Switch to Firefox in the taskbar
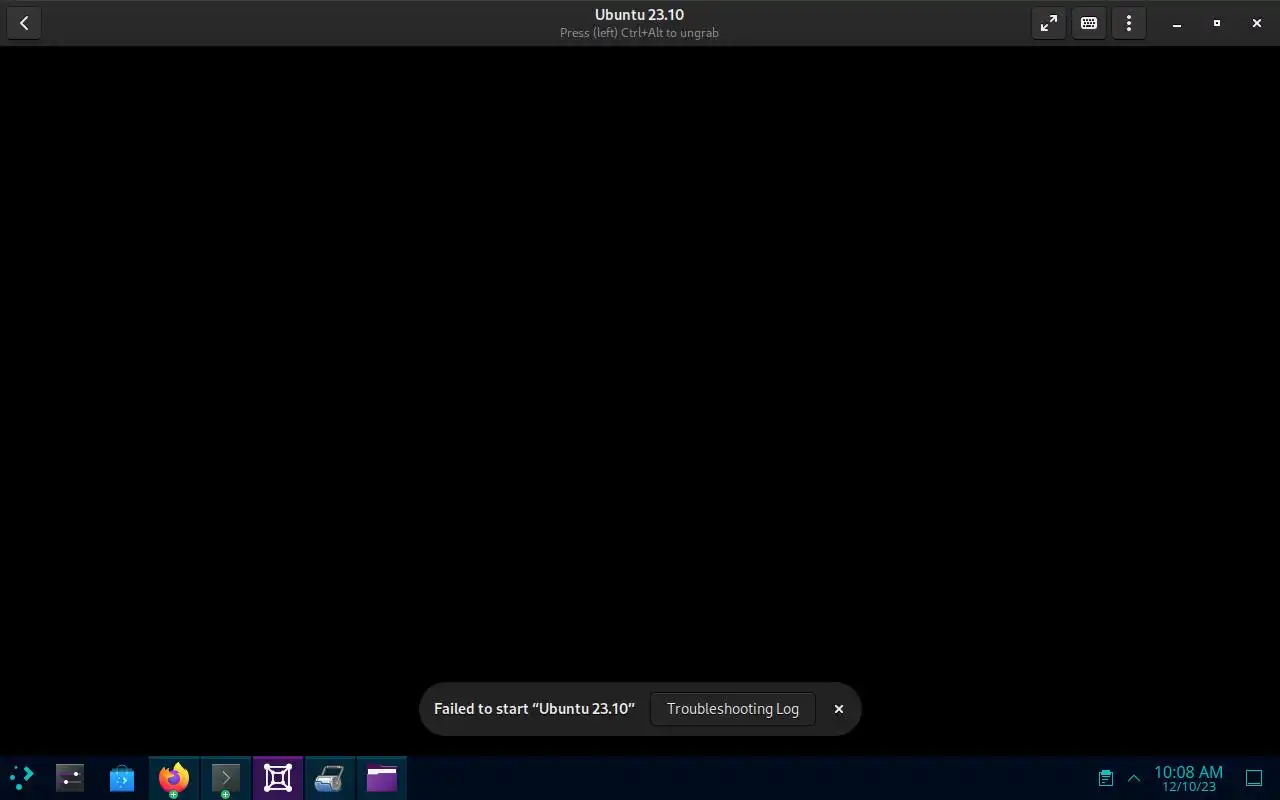1280x800 pixels. (x=174, y=778)
